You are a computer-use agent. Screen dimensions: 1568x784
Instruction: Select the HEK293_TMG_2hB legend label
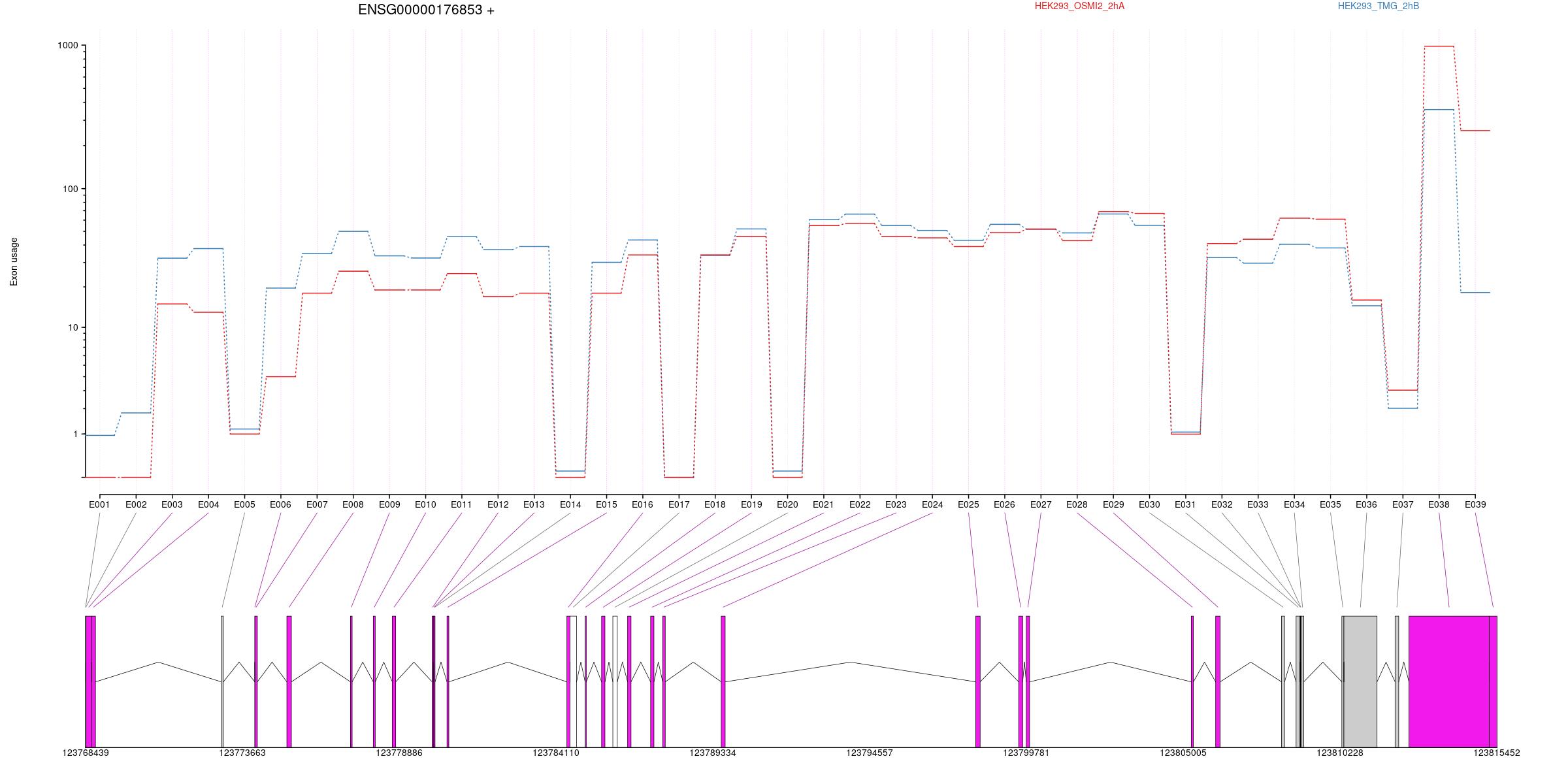(1379, 6)
